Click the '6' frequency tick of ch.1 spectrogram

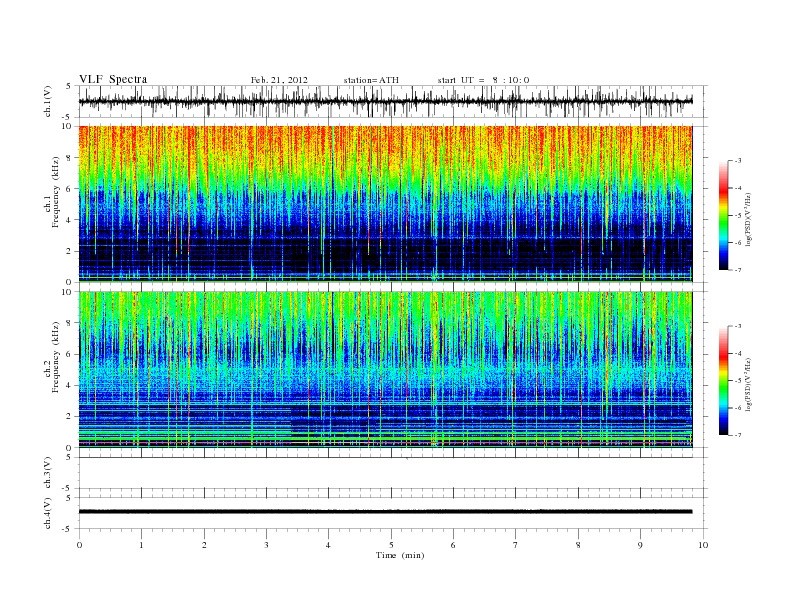(x=69, y=188)
